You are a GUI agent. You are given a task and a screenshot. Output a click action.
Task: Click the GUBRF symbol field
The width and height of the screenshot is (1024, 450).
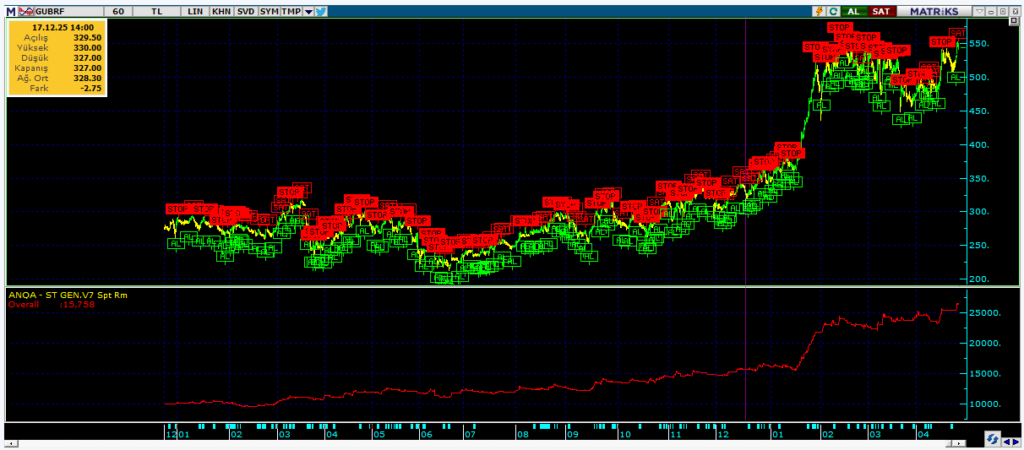[x=69, y=12]
